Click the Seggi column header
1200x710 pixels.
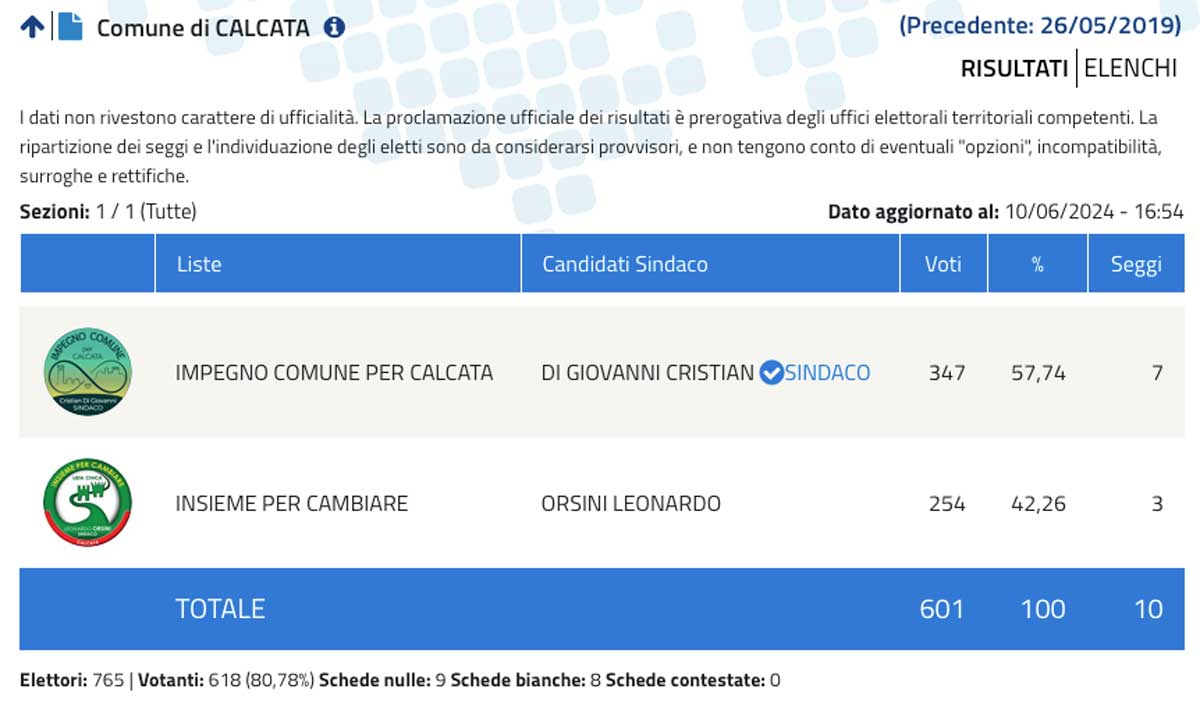(x=1136, y=264)
